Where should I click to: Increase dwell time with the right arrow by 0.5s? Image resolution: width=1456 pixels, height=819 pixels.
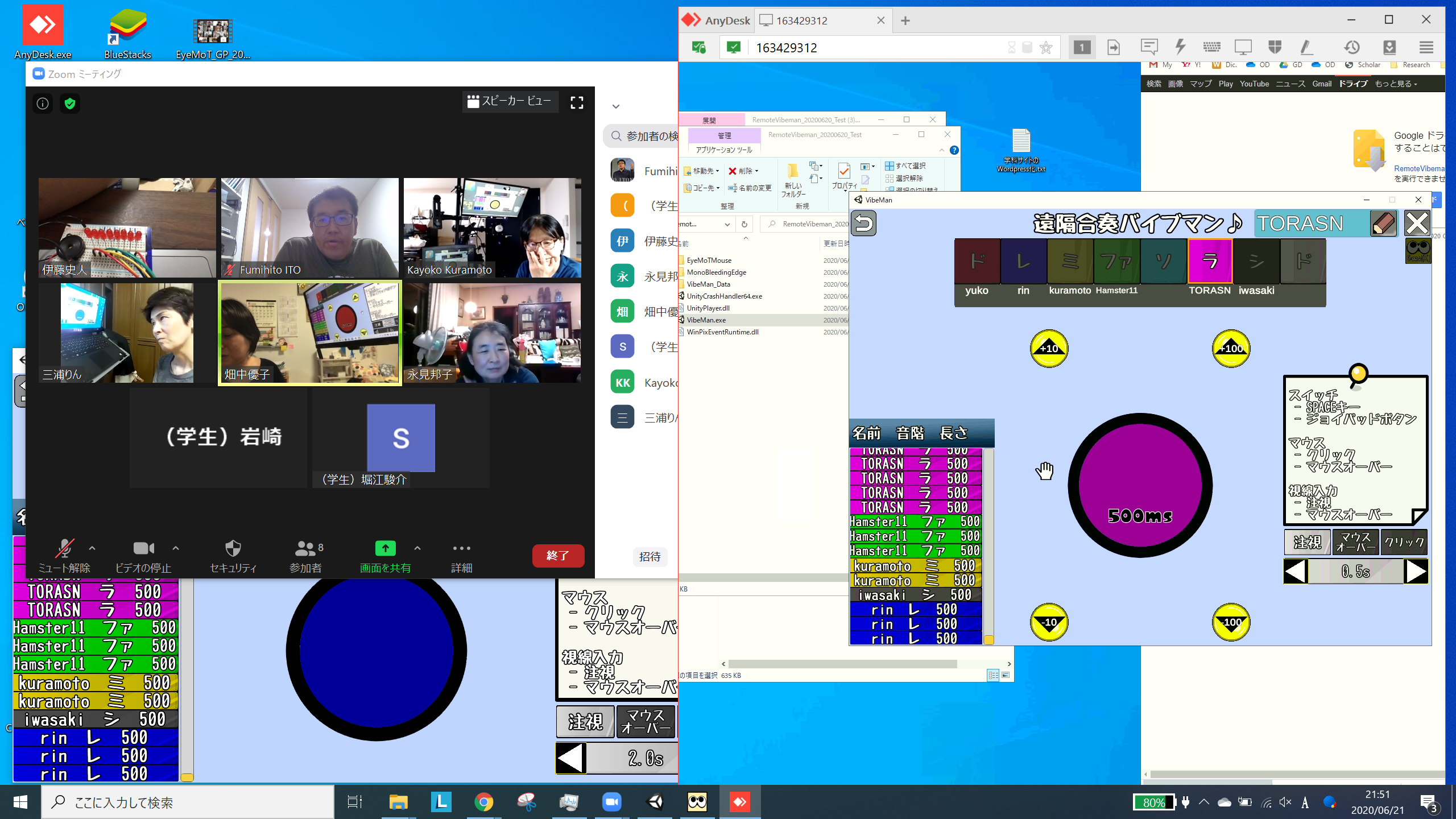click(x=1416, y=571)
